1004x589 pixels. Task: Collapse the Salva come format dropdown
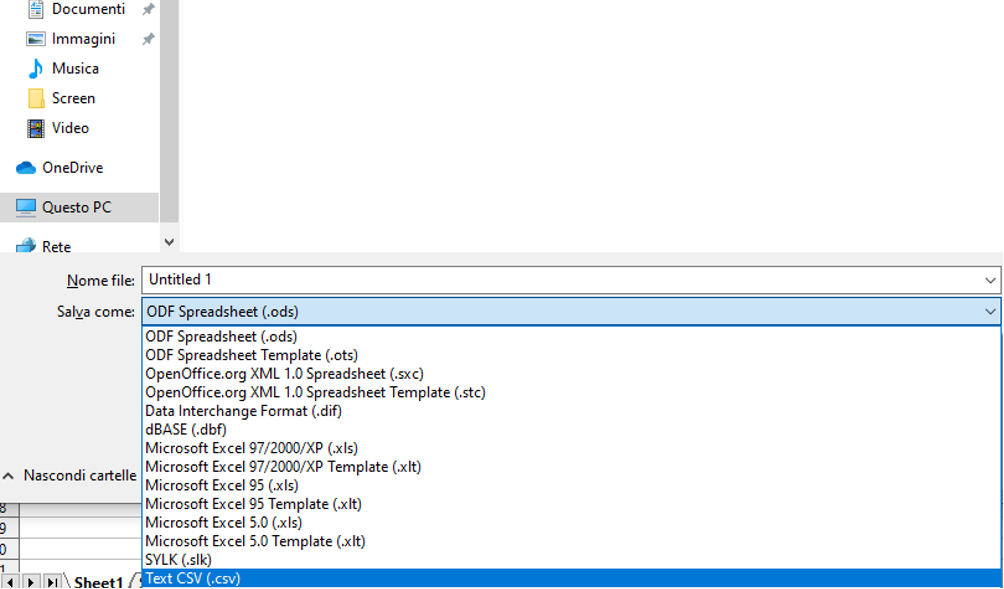(x=990, y=312)
